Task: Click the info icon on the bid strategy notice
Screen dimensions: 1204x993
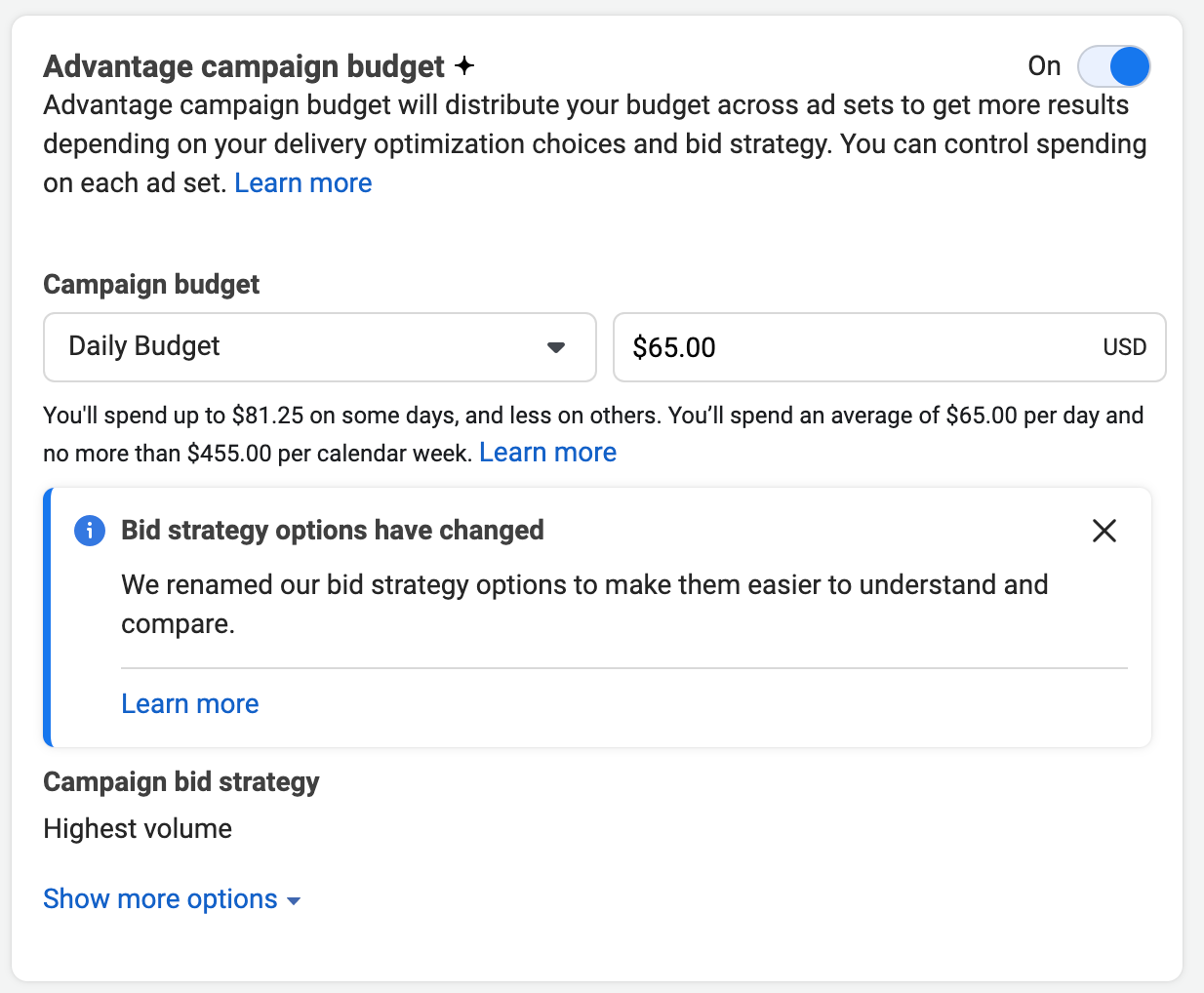Action: click(89, 531)
